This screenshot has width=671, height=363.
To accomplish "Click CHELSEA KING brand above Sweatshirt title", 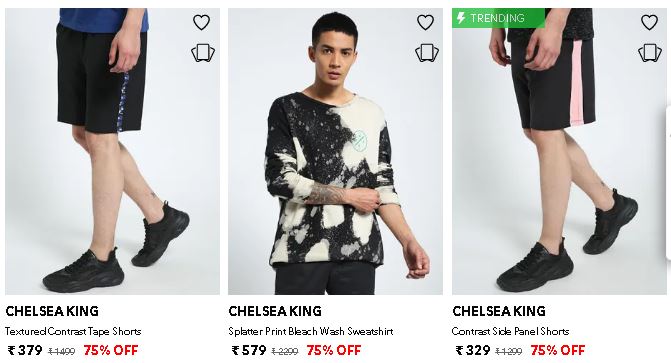I will click(275, 311).
